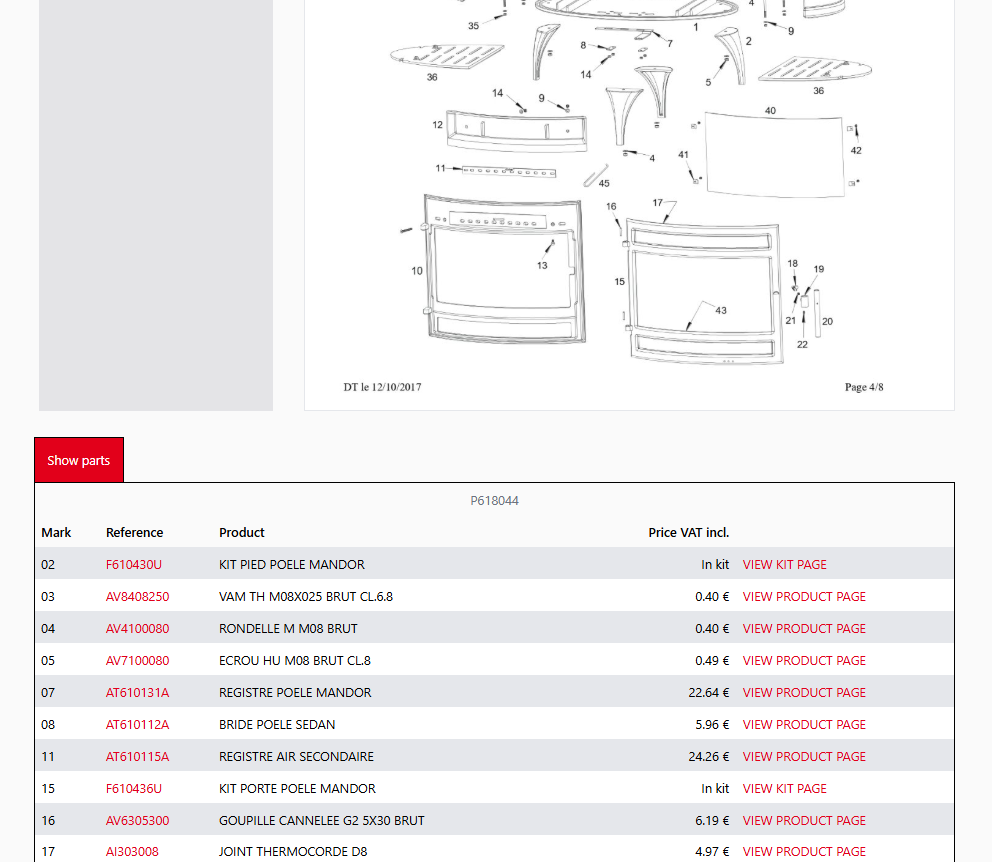Open reference link AT610115A
992x862 pixels.
pyautogui.click(x=137, y=756)
